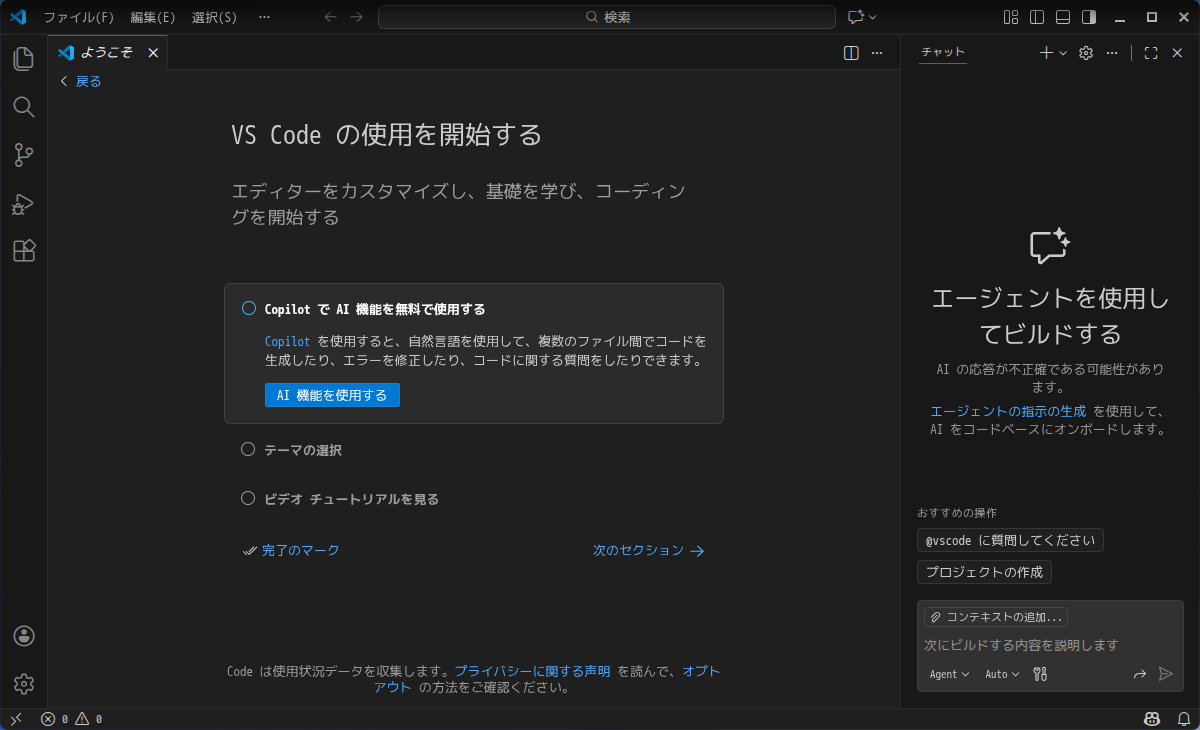
Task: Go back with the navigation arrow
Action: coord(331,17)
